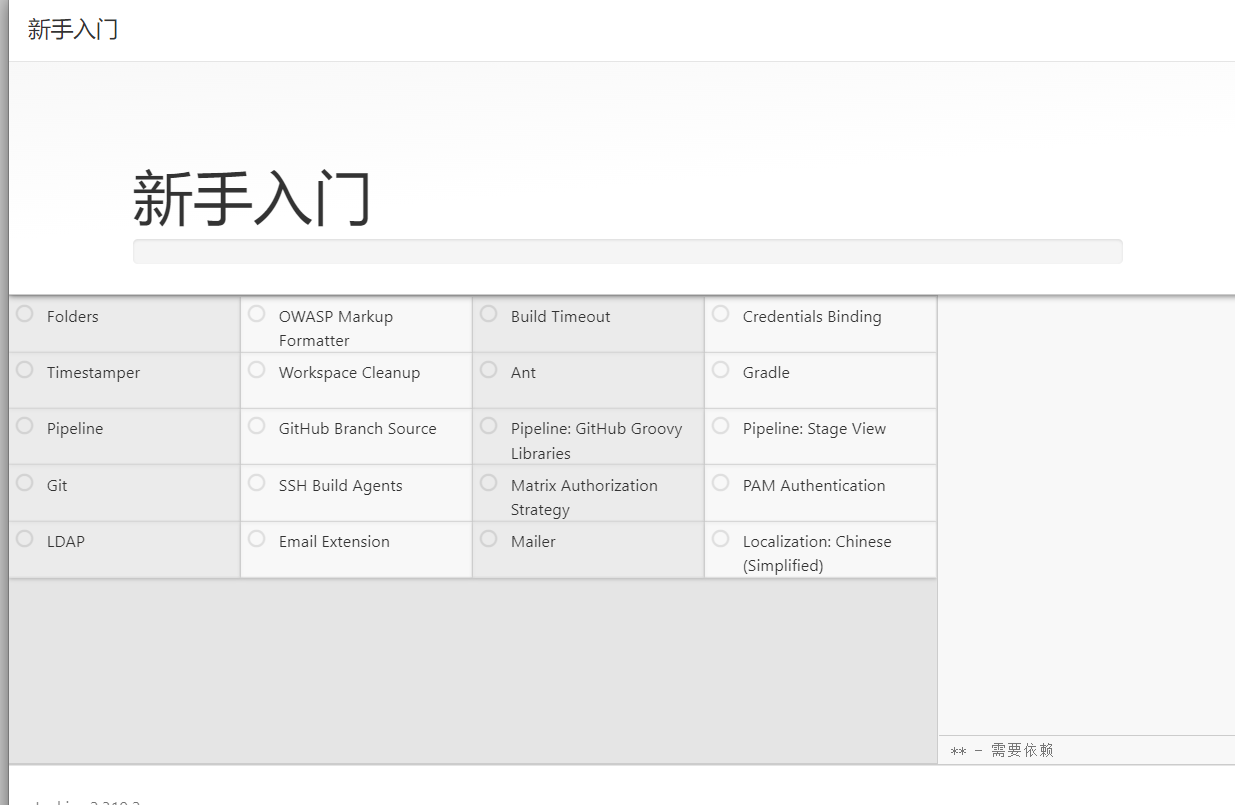Click the PAM Authentication label
The height and width of the screenshot is (805, 1235).
pos(814,486)
